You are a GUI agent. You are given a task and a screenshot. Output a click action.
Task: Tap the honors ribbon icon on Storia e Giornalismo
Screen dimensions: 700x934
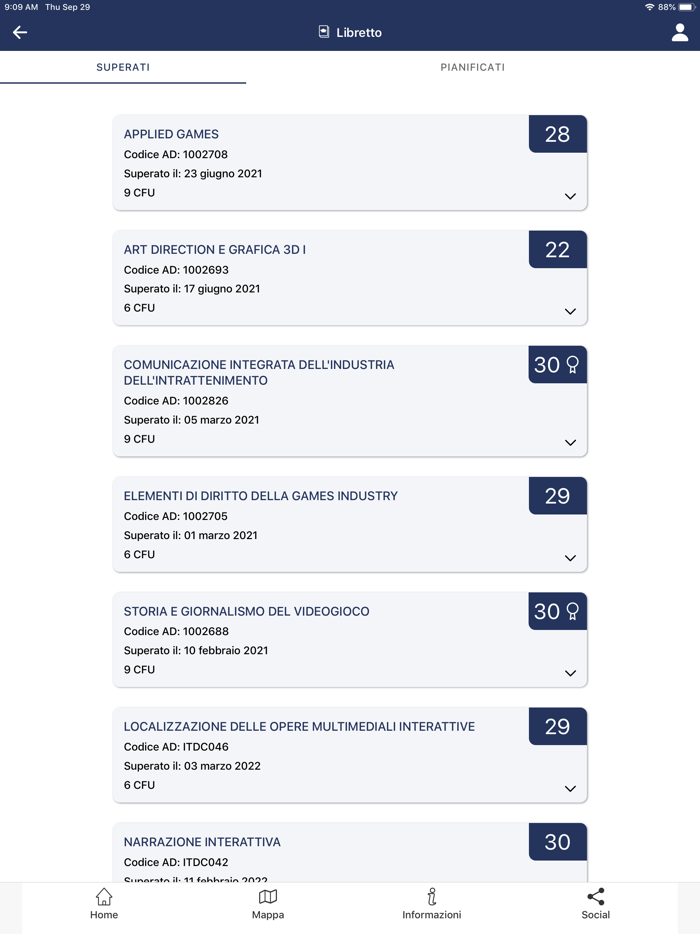573,611
